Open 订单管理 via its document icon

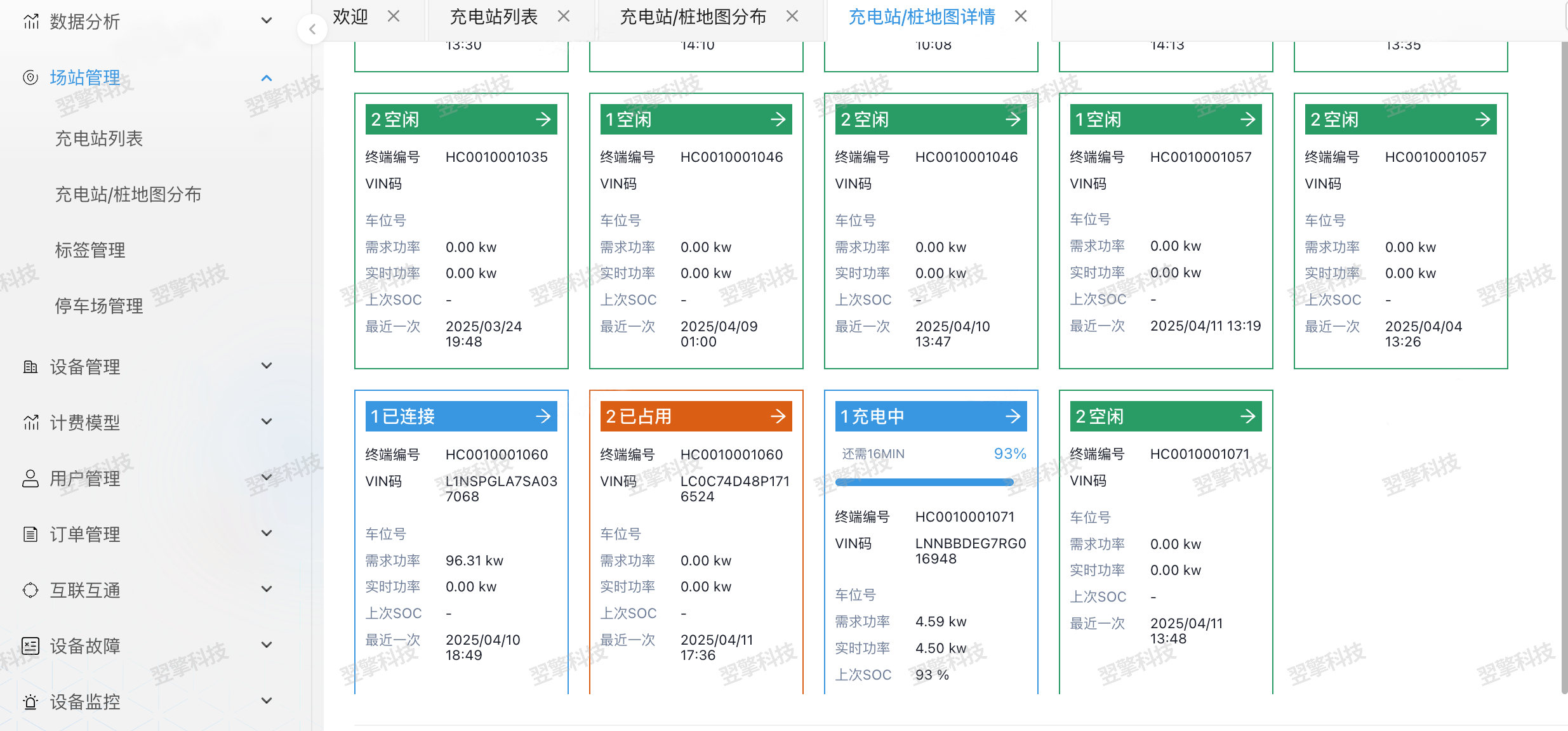(x=31, y=534)
